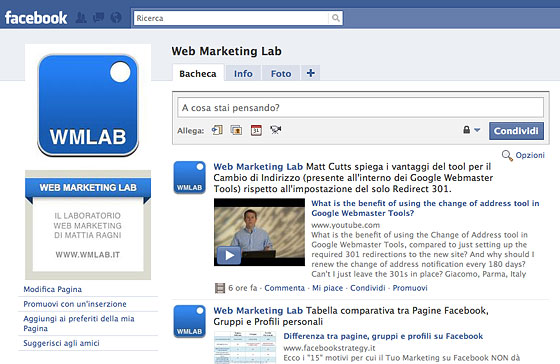Click the www.youtube.com source text
560x364 pixels.
coord(345,225)
